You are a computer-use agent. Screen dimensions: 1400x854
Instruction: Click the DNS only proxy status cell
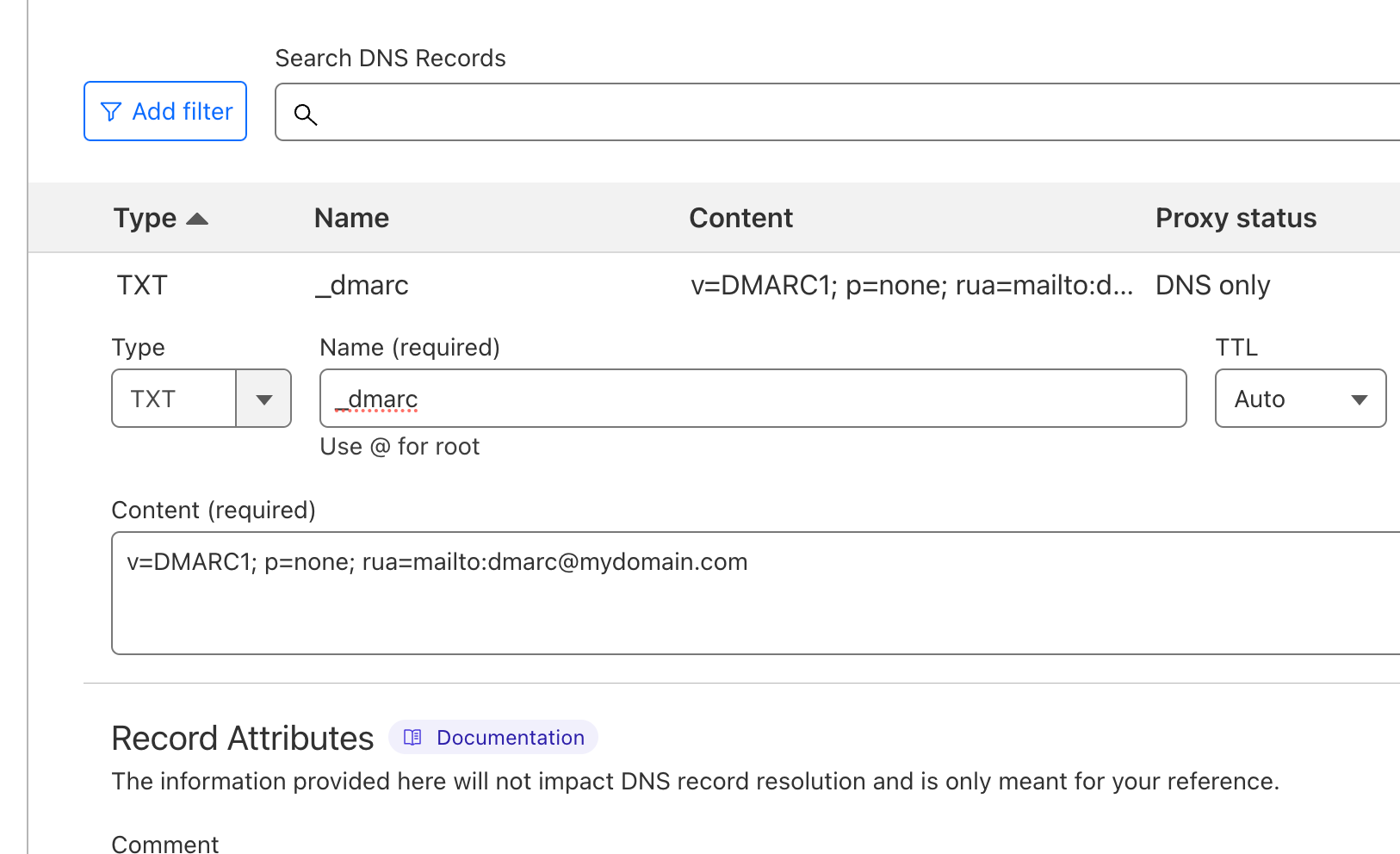[1212, 286]
